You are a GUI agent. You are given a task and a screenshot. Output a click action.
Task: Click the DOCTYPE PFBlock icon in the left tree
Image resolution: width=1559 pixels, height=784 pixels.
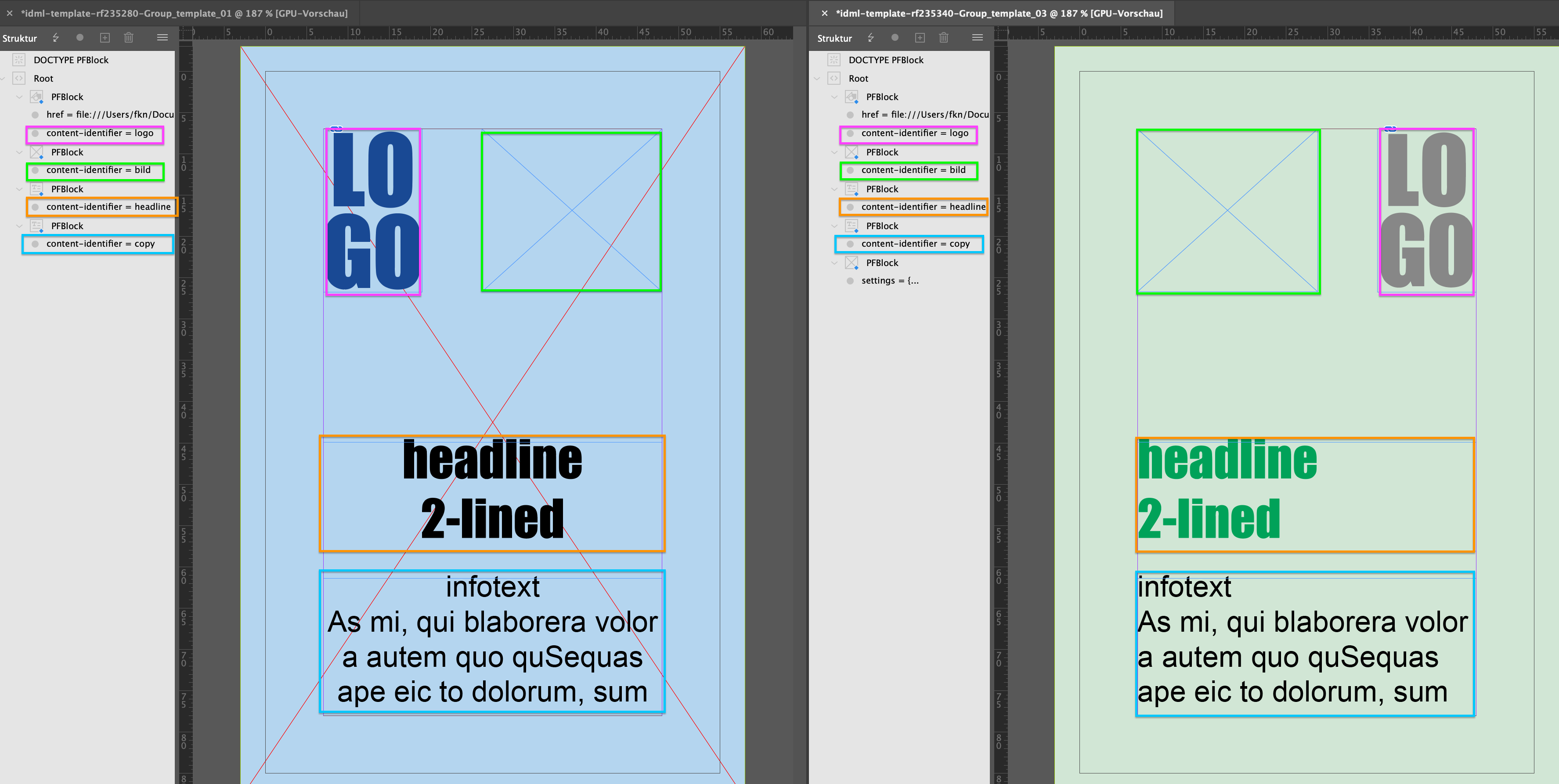18,59
